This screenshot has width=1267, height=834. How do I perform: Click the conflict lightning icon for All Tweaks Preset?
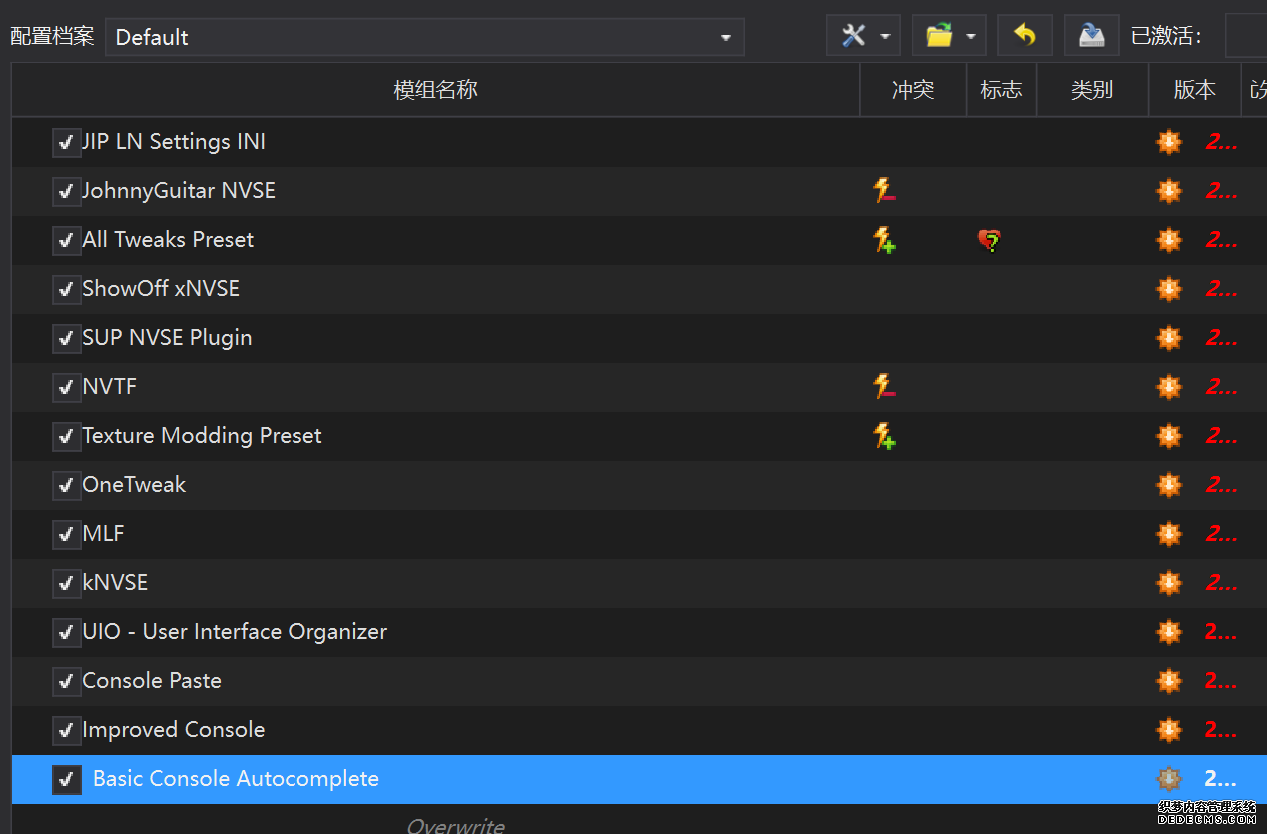tap(883, 240)
